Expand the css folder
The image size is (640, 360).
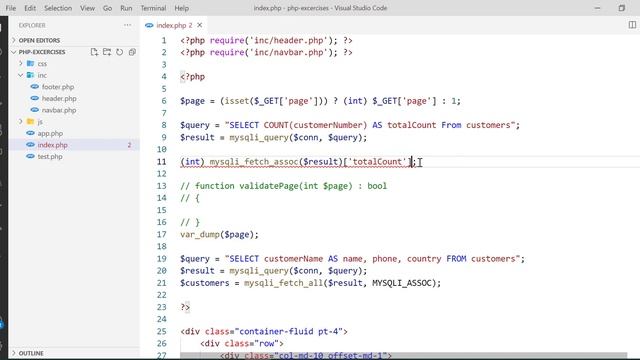(x=42, y=64)
